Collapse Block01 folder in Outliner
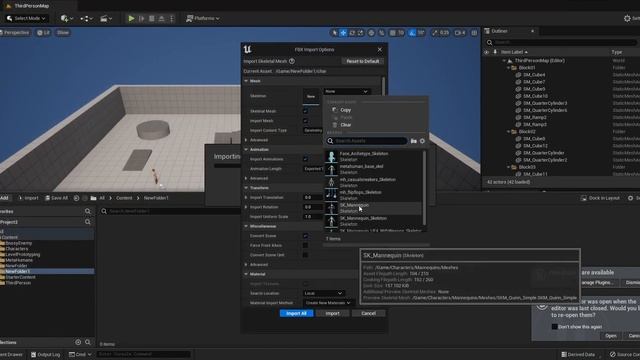Viewport: 640px width, 360px height. (509, 68)
